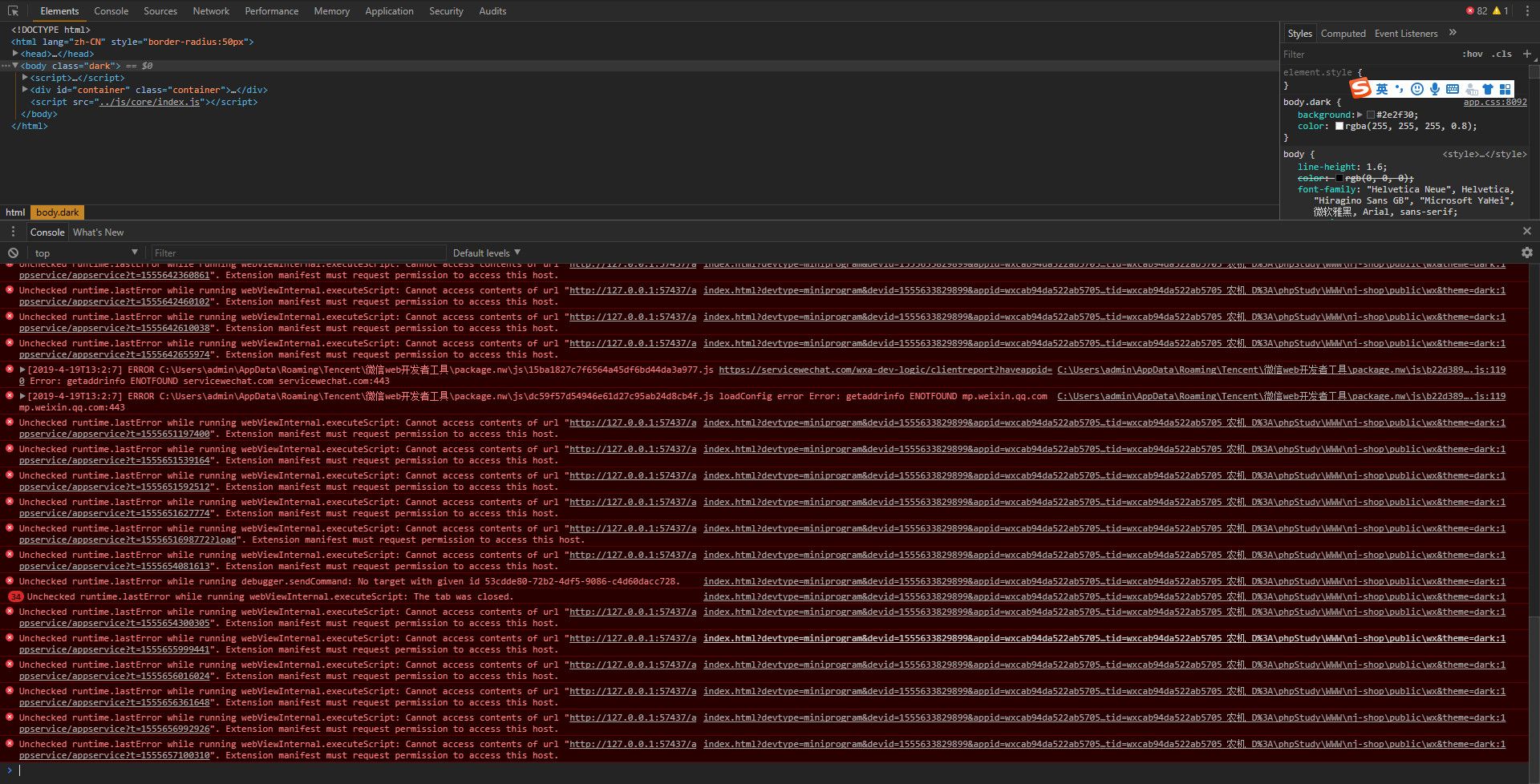This screenshot has width=1540, height=784.
Task: Click struck-out rgb(0,0,0) color swatch
Action: (x=1339, y=178)
